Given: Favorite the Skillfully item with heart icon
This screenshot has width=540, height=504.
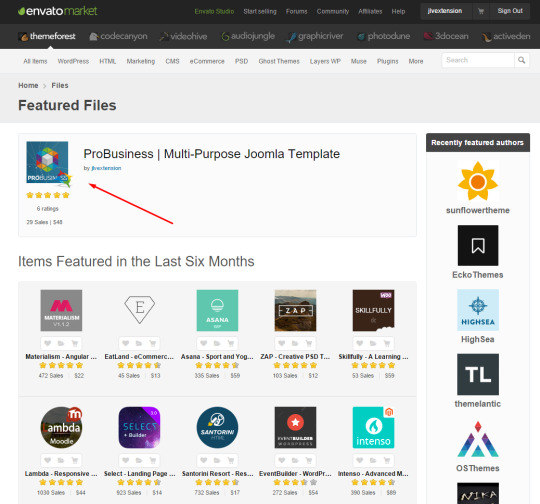Looking at the screenshot, I should pos(360,343).
